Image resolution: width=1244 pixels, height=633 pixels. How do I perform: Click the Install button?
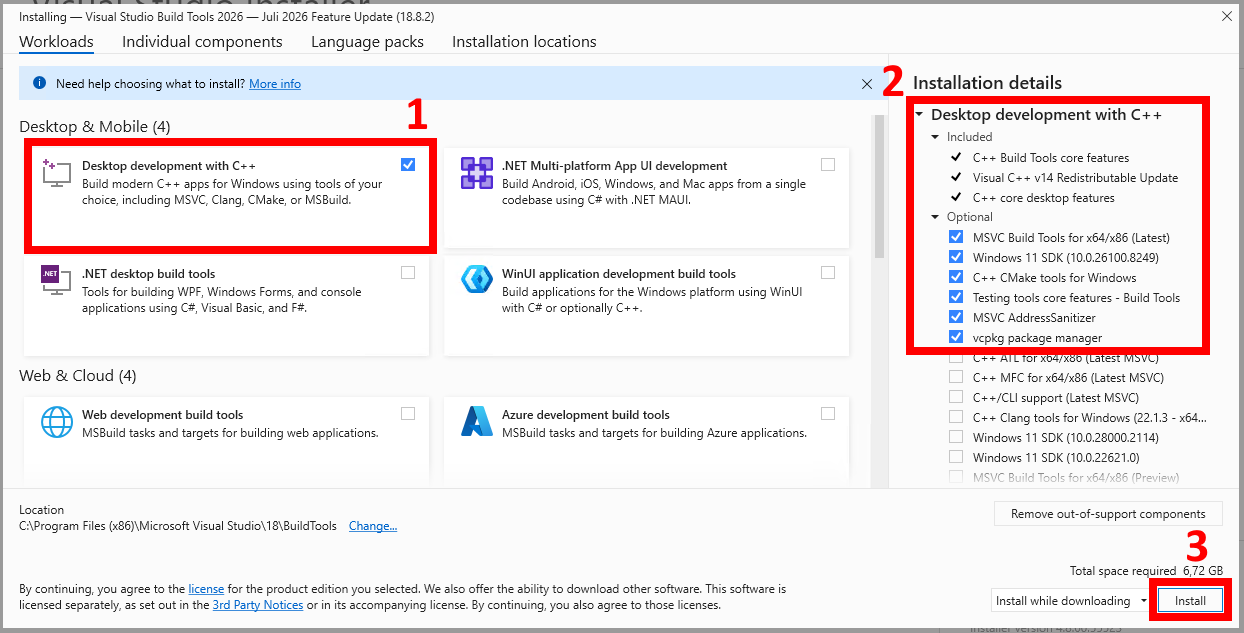(x=1190, y=601)
